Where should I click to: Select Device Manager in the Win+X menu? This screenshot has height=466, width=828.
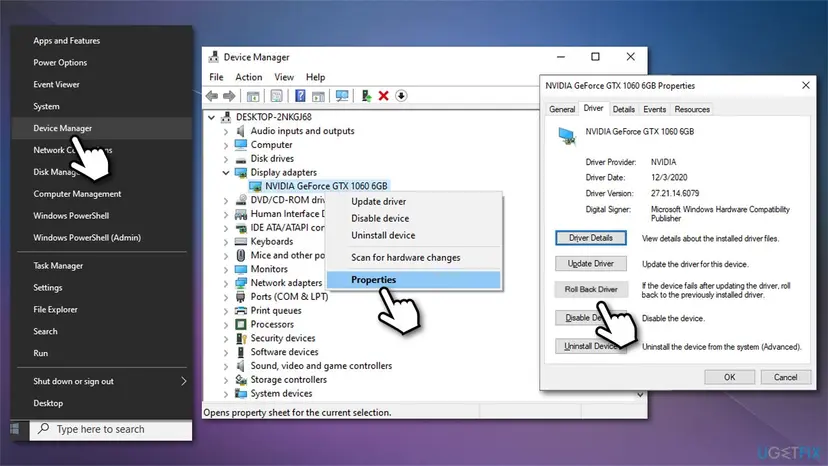click(x=102, y=128)
